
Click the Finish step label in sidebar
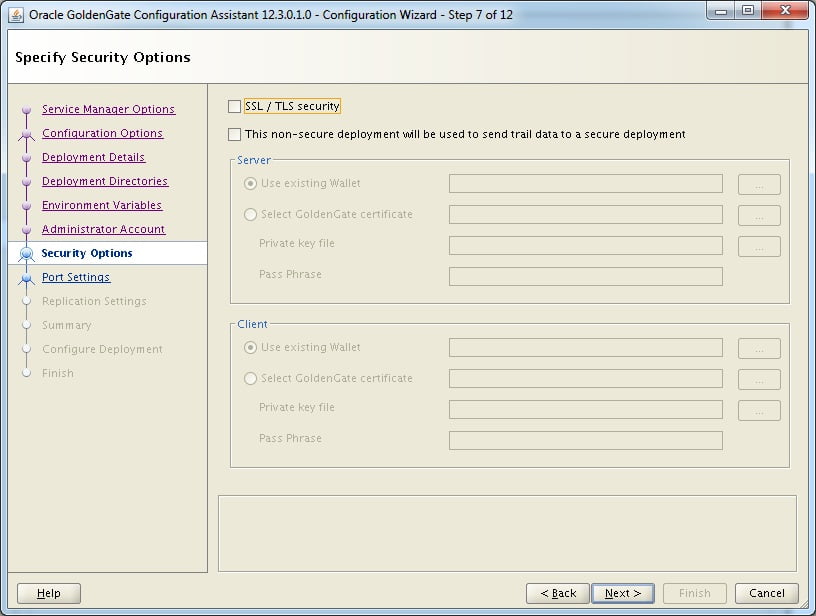click(58, 373)
